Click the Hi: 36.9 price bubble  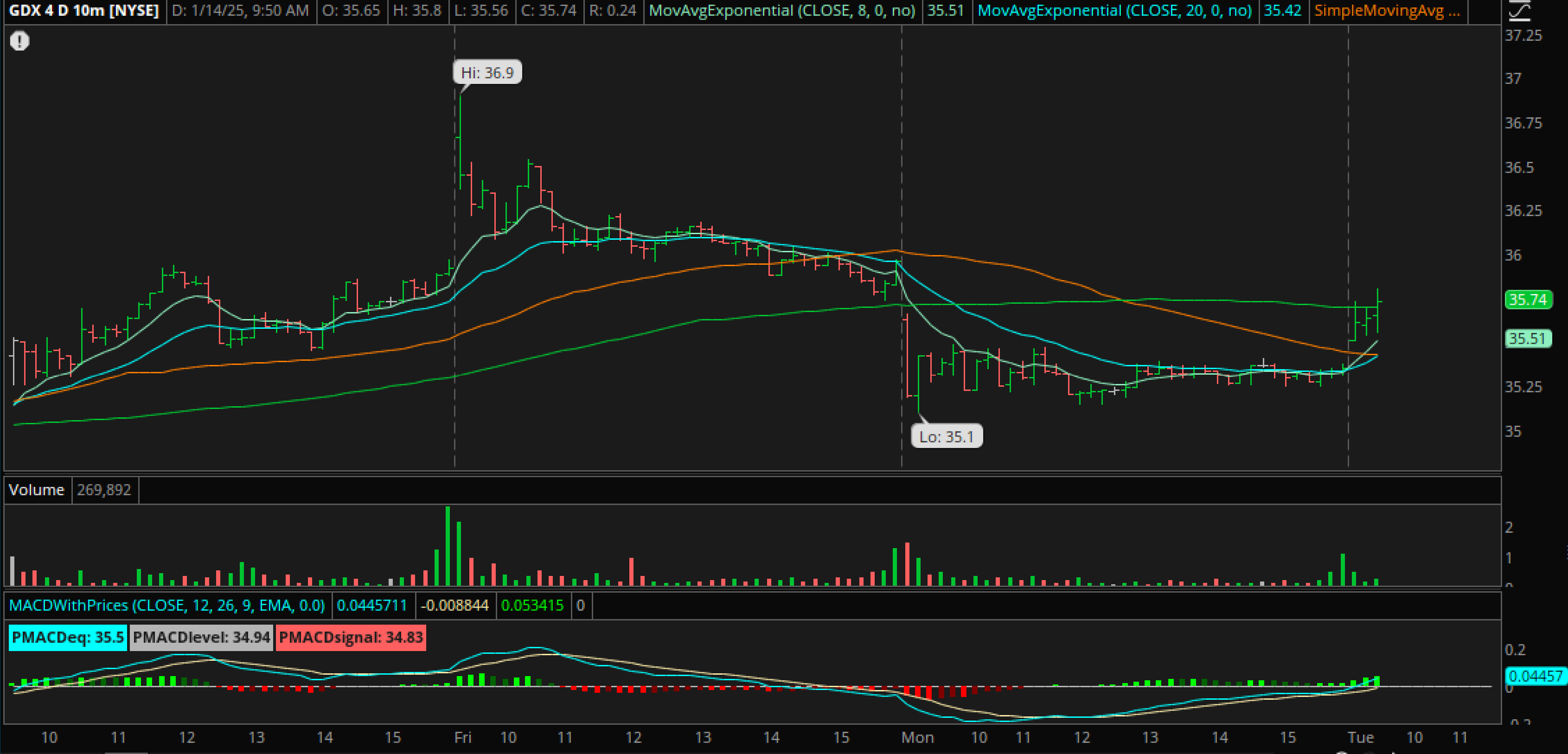(487, 73)
